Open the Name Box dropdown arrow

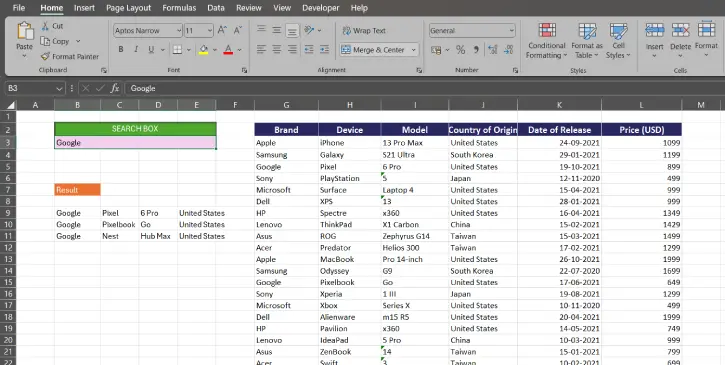click(x=59, y=88)
